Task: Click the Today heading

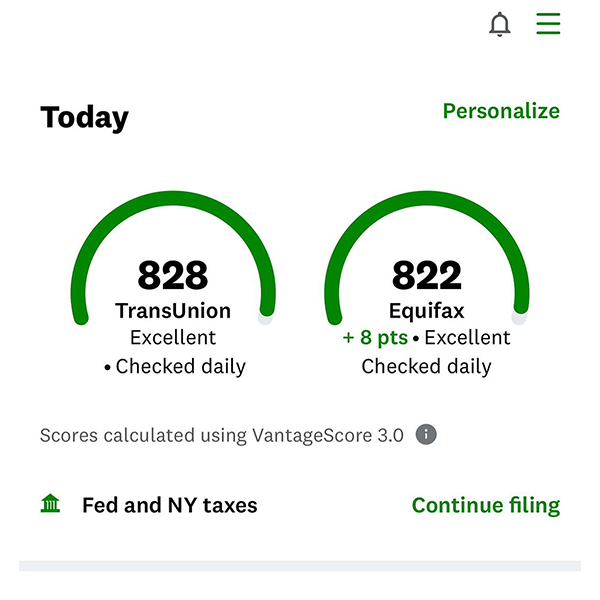Action: [x=85, y=117]
